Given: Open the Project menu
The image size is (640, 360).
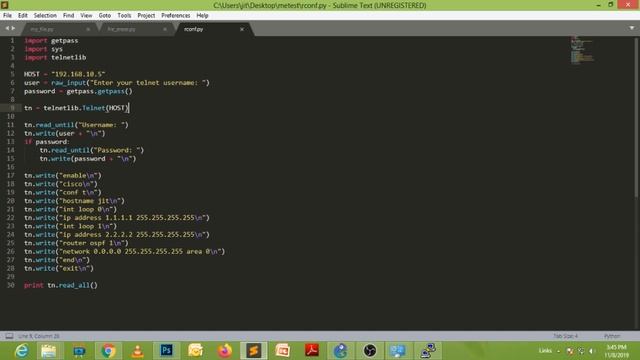Looking at the screenshot, I should point(146,16).
